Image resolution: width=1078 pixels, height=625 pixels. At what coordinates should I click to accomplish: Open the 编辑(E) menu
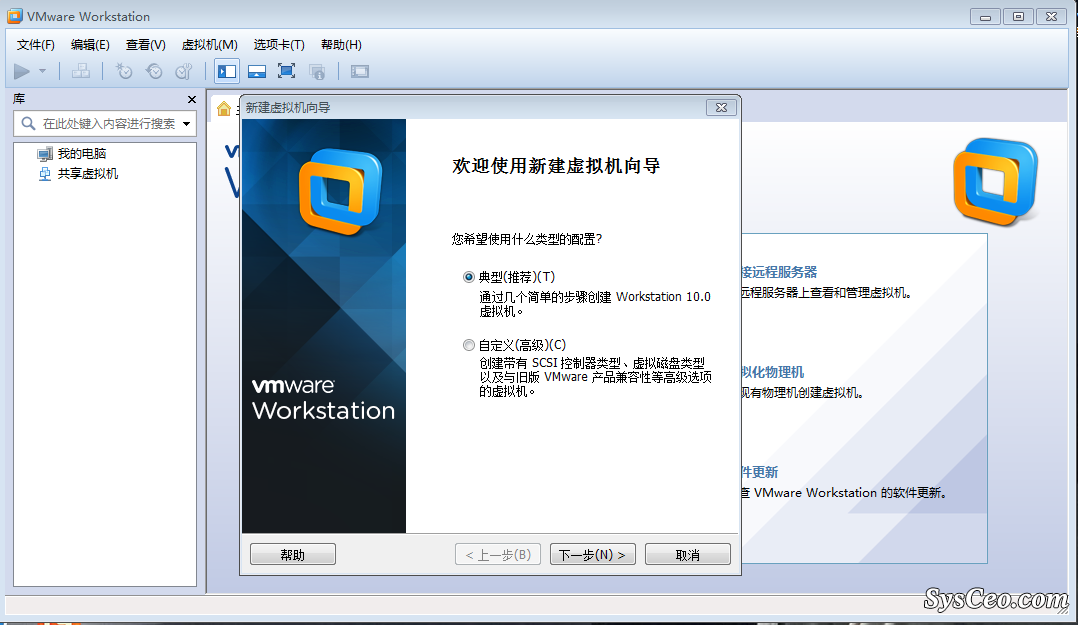click(90, 45)
